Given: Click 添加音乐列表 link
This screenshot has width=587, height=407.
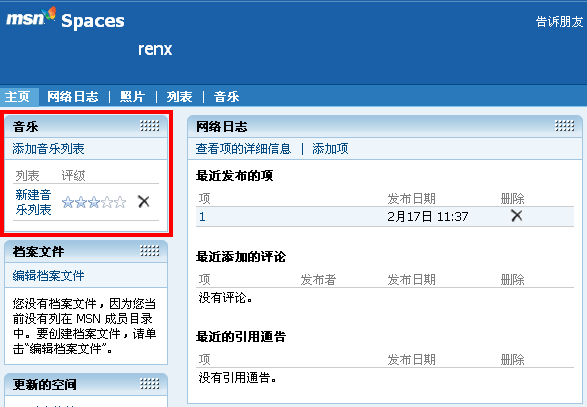Looking at the screenshot, I should coord(48,149).
